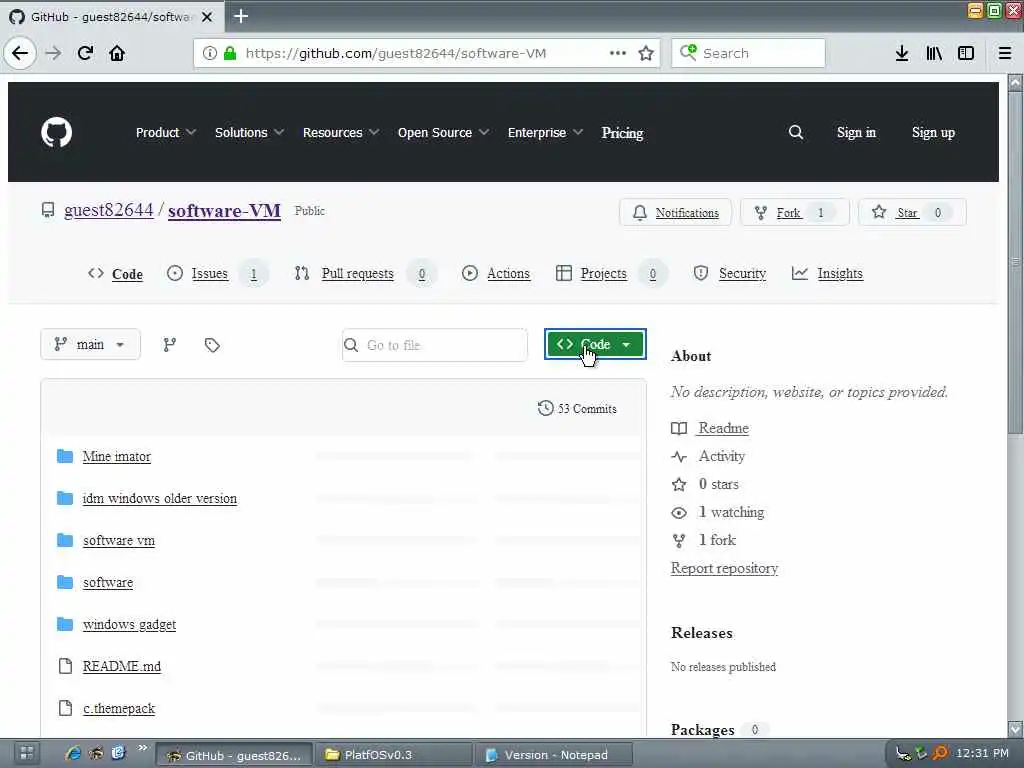Image resolution: width=1024 pixels, height=768 pixels.
Task: Open Activity in About sidebar
Action: pyautogui.click(x=722, y=456)
